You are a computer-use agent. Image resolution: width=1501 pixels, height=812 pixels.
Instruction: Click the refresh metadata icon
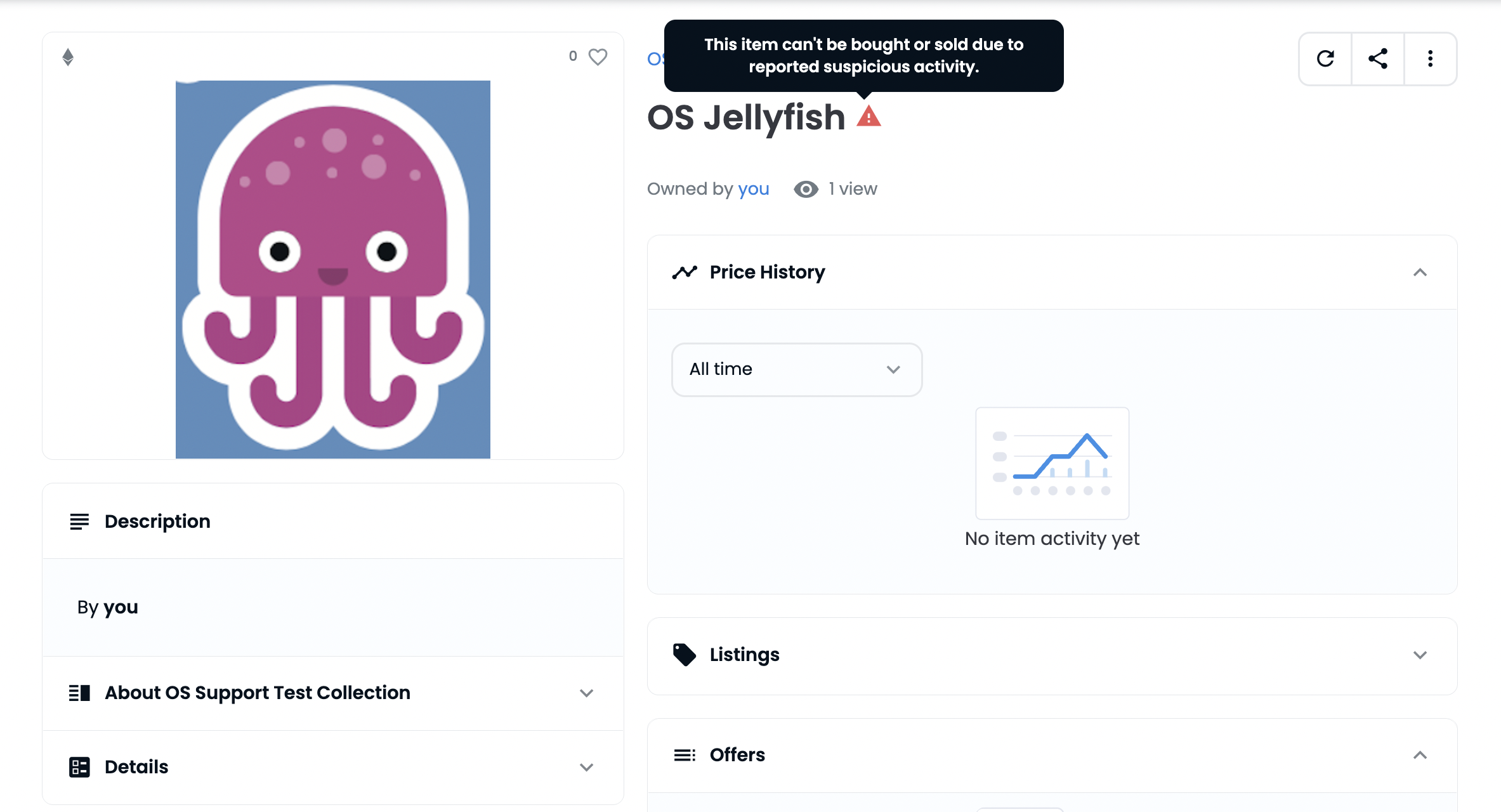point(1325,59)
